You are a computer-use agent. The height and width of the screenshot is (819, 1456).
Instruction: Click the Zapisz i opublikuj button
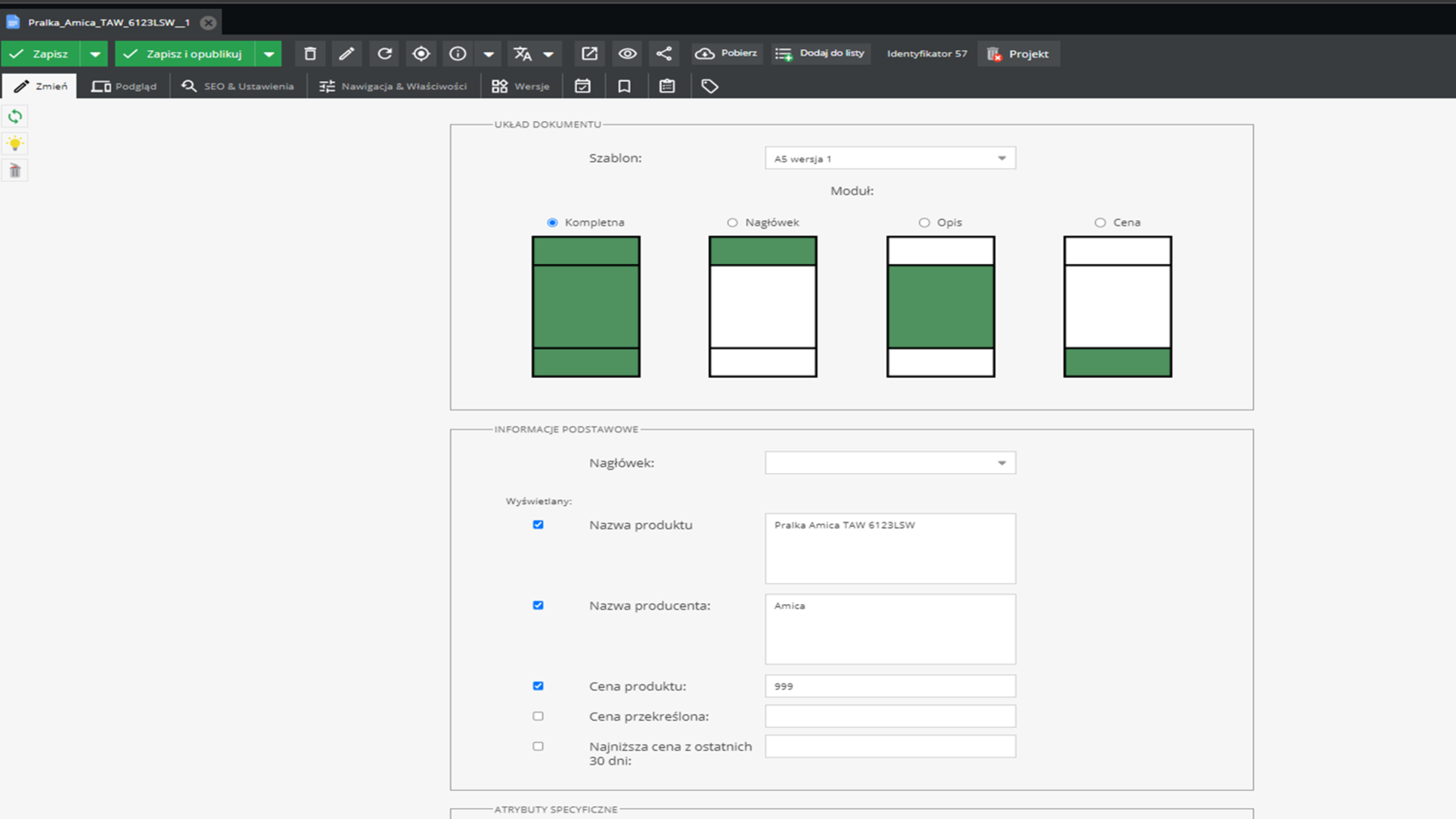(185, 54)
